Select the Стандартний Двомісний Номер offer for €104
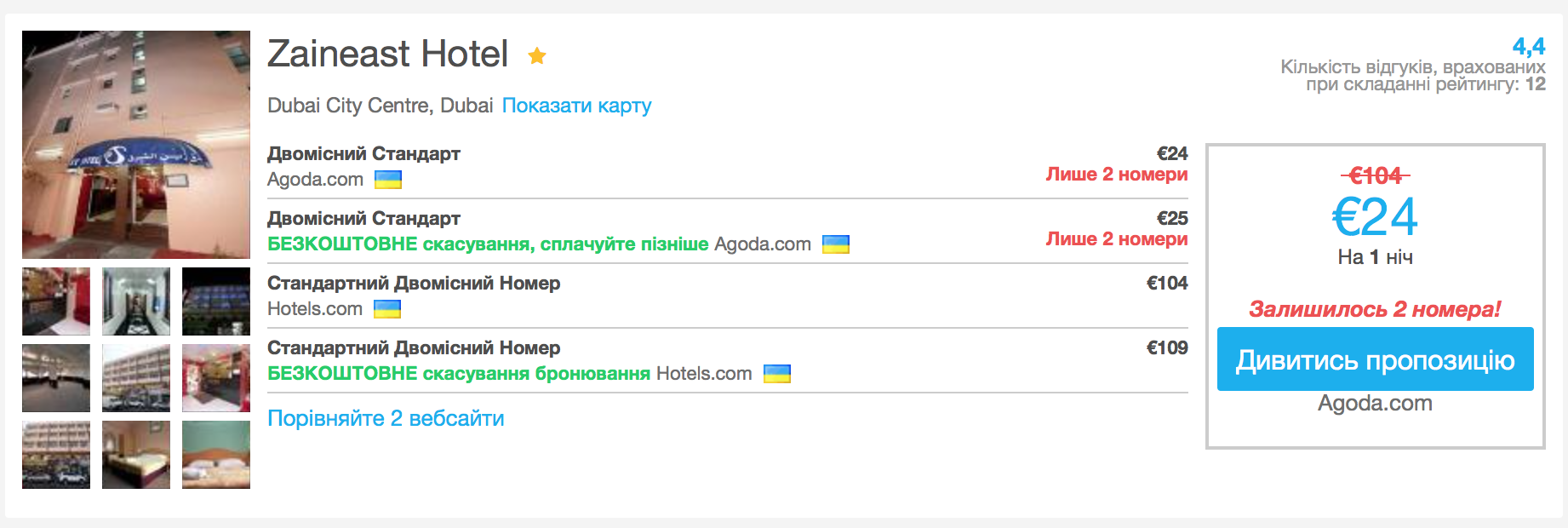This screenshot has width=1568, height=528. pyautogui.click(x=414, y=284)
